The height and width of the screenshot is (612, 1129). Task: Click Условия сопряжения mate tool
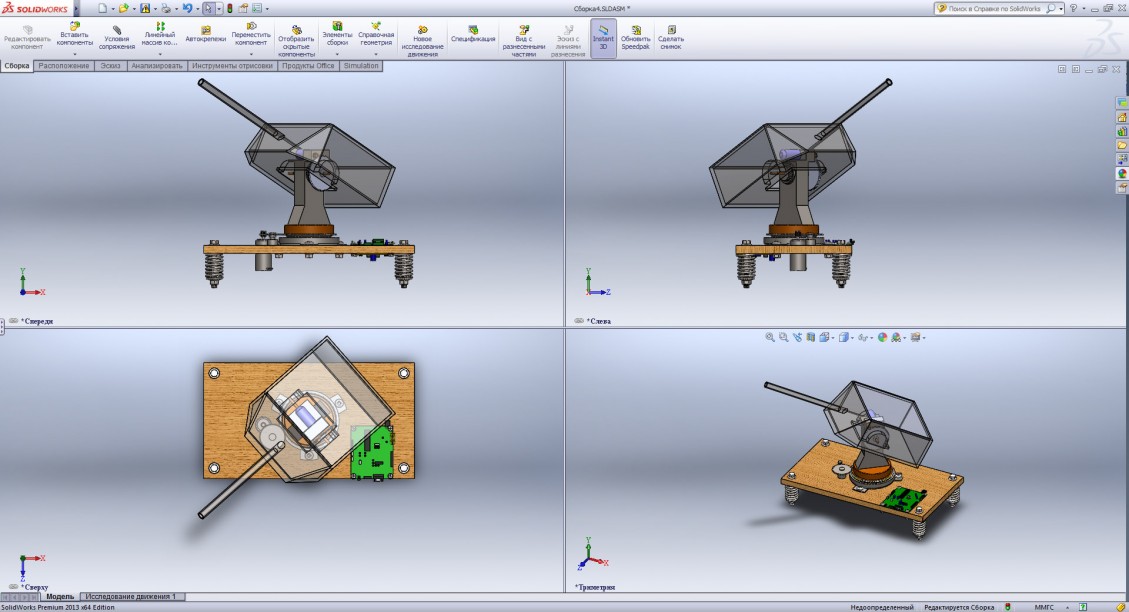pos(117,37)
